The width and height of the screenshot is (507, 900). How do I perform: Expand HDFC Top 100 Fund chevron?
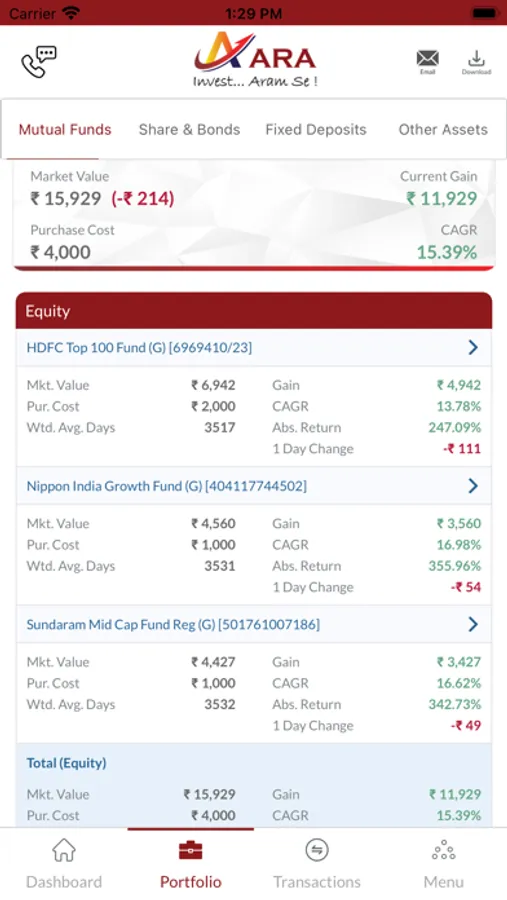[x=473, y=347]
